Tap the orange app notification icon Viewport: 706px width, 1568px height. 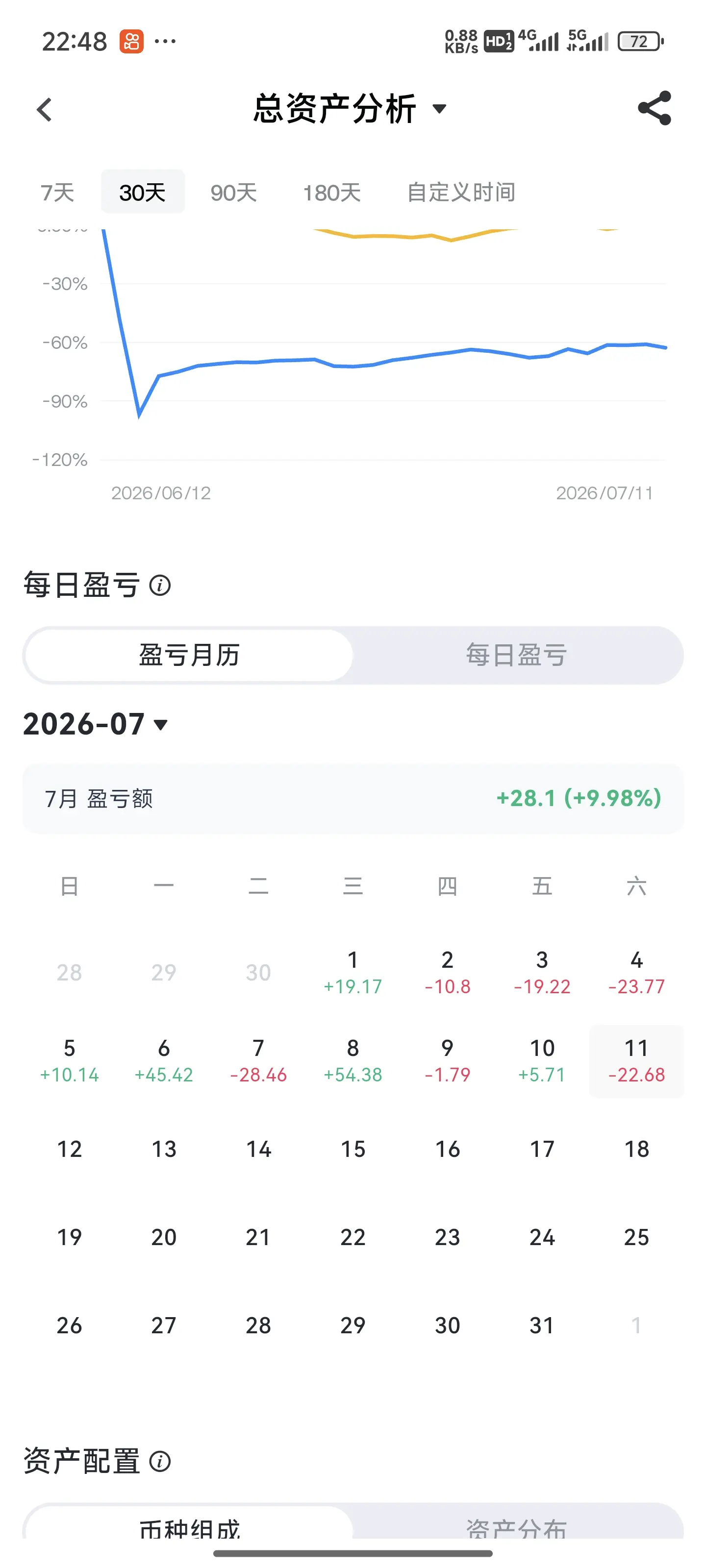131,41
